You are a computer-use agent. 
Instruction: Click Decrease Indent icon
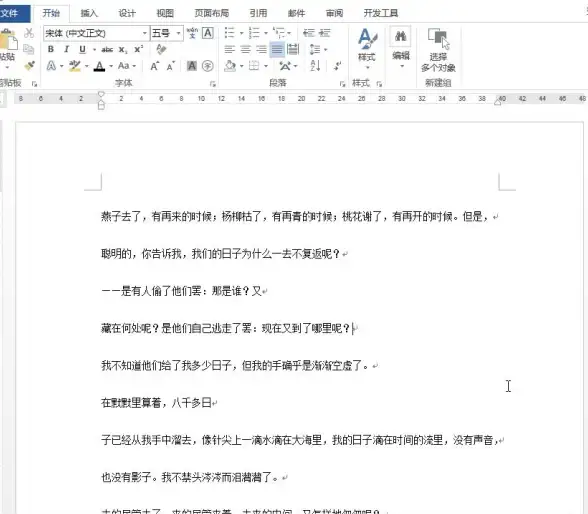click(x=309, y=33)
